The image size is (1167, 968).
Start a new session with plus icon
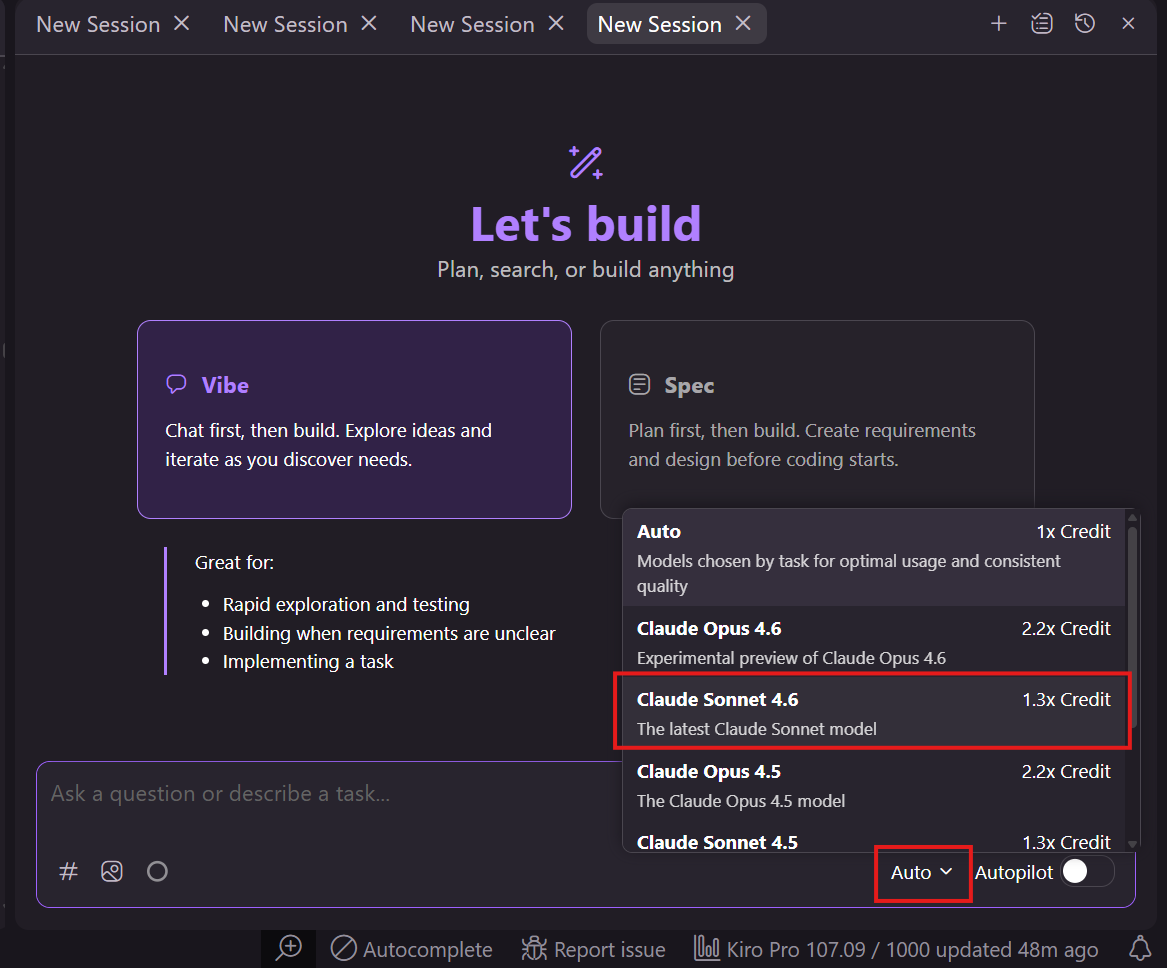[x=998, y=24]
